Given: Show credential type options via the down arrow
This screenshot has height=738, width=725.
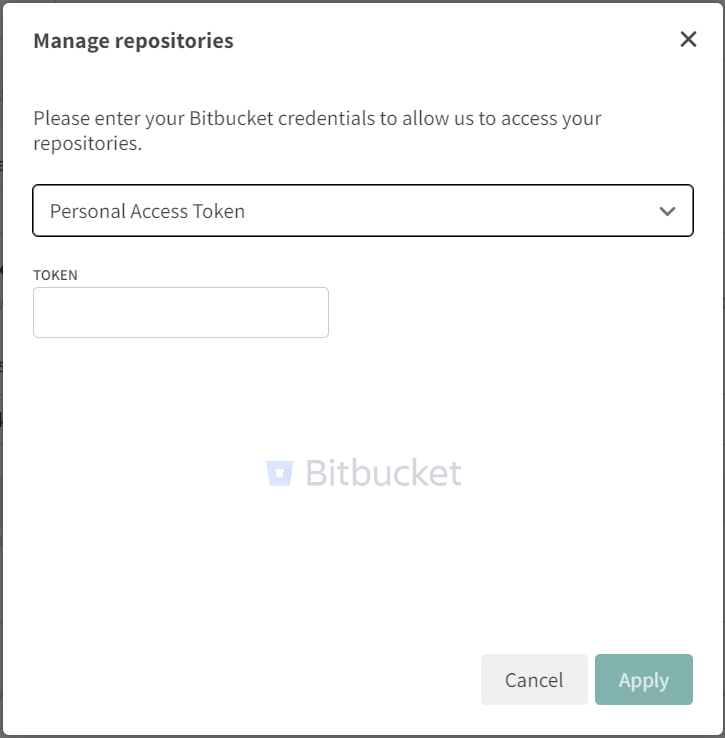Looking at the screenshot, I should [668, 211].
